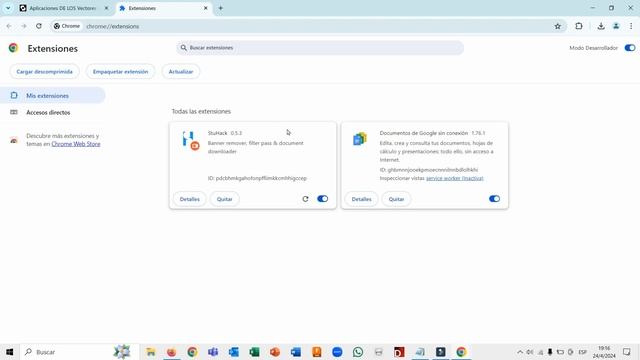The height and width of the screenshot is (360, 640).
Task: Click Empaquetar extensión button
Action: [x=120, y=71]
